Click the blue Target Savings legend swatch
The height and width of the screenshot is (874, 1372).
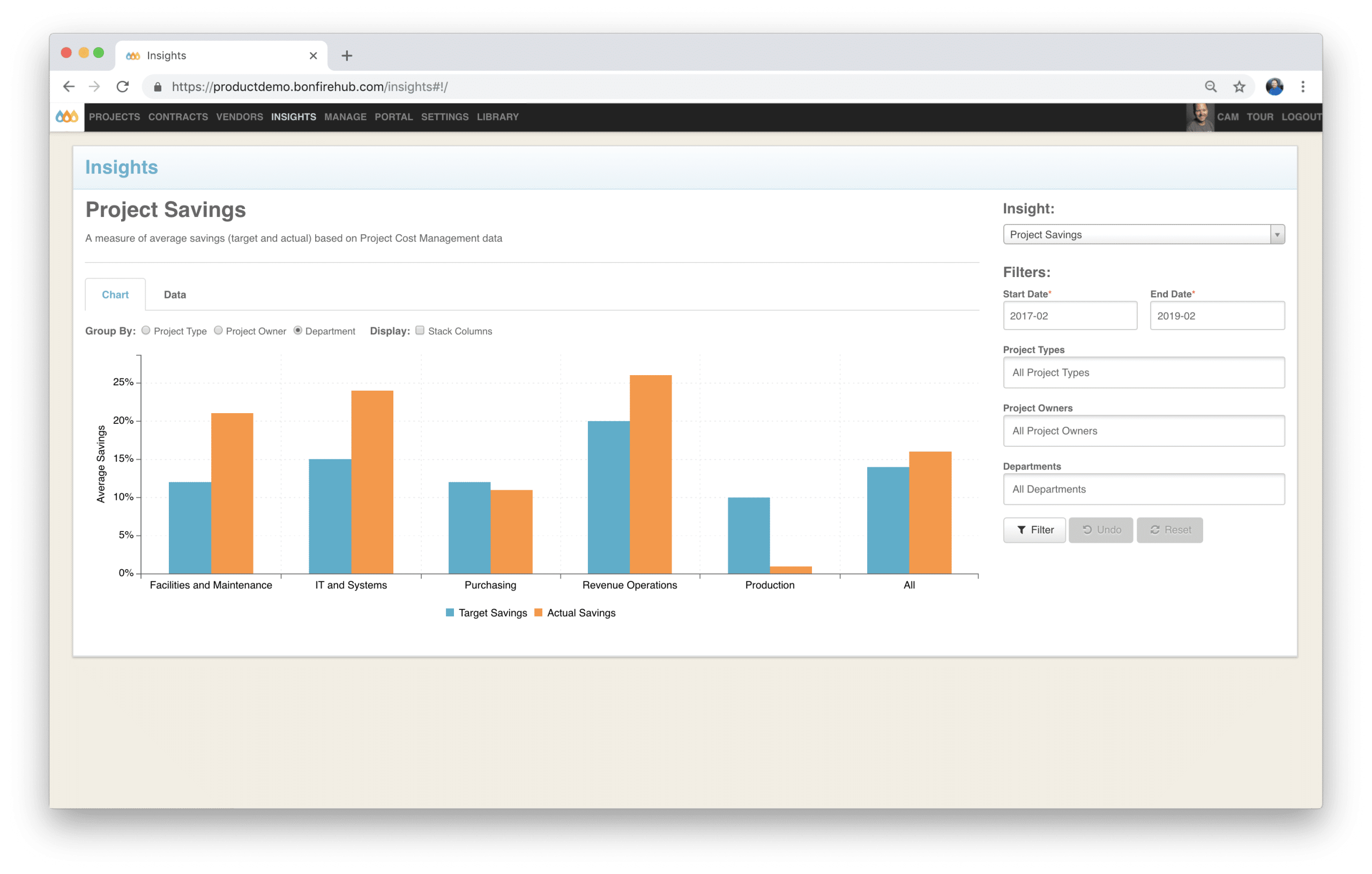pos(450,612)
